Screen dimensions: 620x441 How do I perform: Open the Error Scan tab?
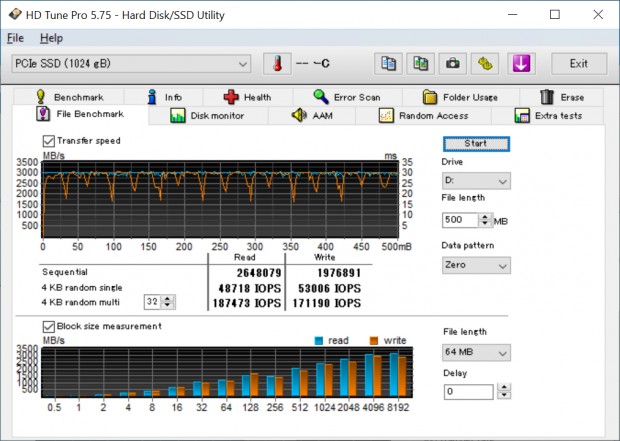click(346, 97)
